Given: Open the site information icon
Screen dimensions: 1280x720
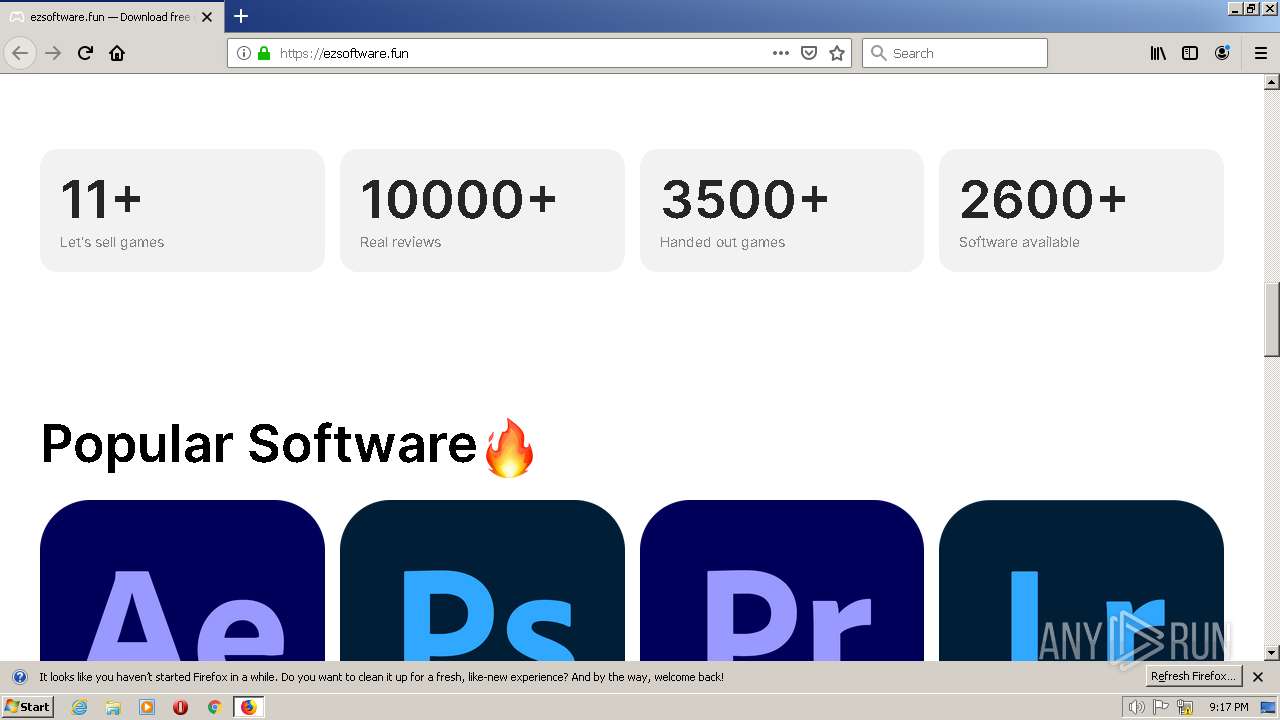Looking at the screenshot, I should click(x=244, y=53).
